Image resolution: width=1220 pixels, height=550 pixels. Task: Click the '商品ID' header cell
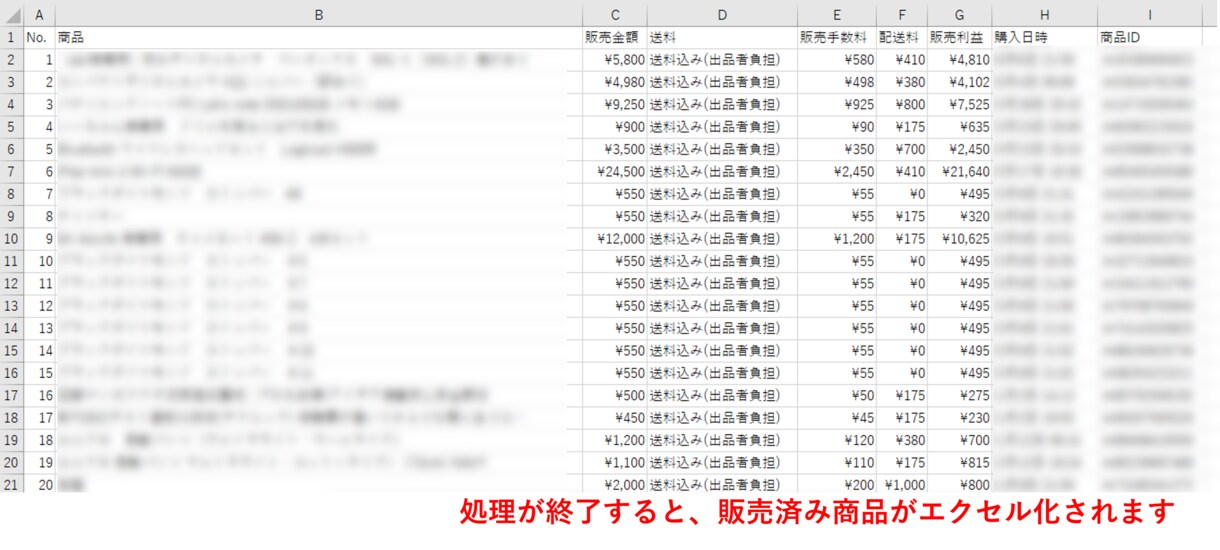tap(1150, 37)
